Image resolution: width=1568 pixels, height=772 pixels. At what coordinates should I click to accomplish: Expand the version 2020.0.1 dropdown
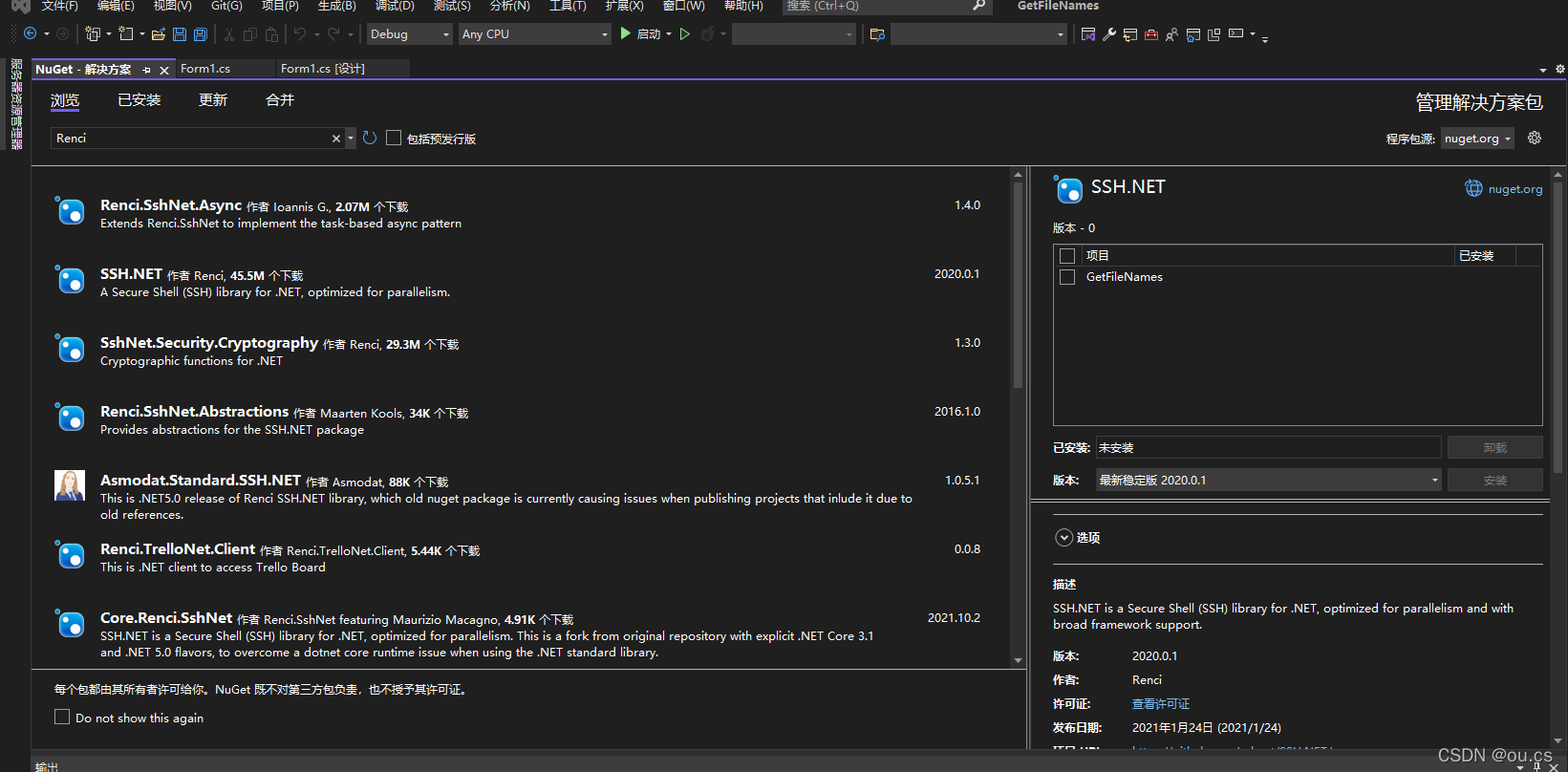coord(1268,480)
